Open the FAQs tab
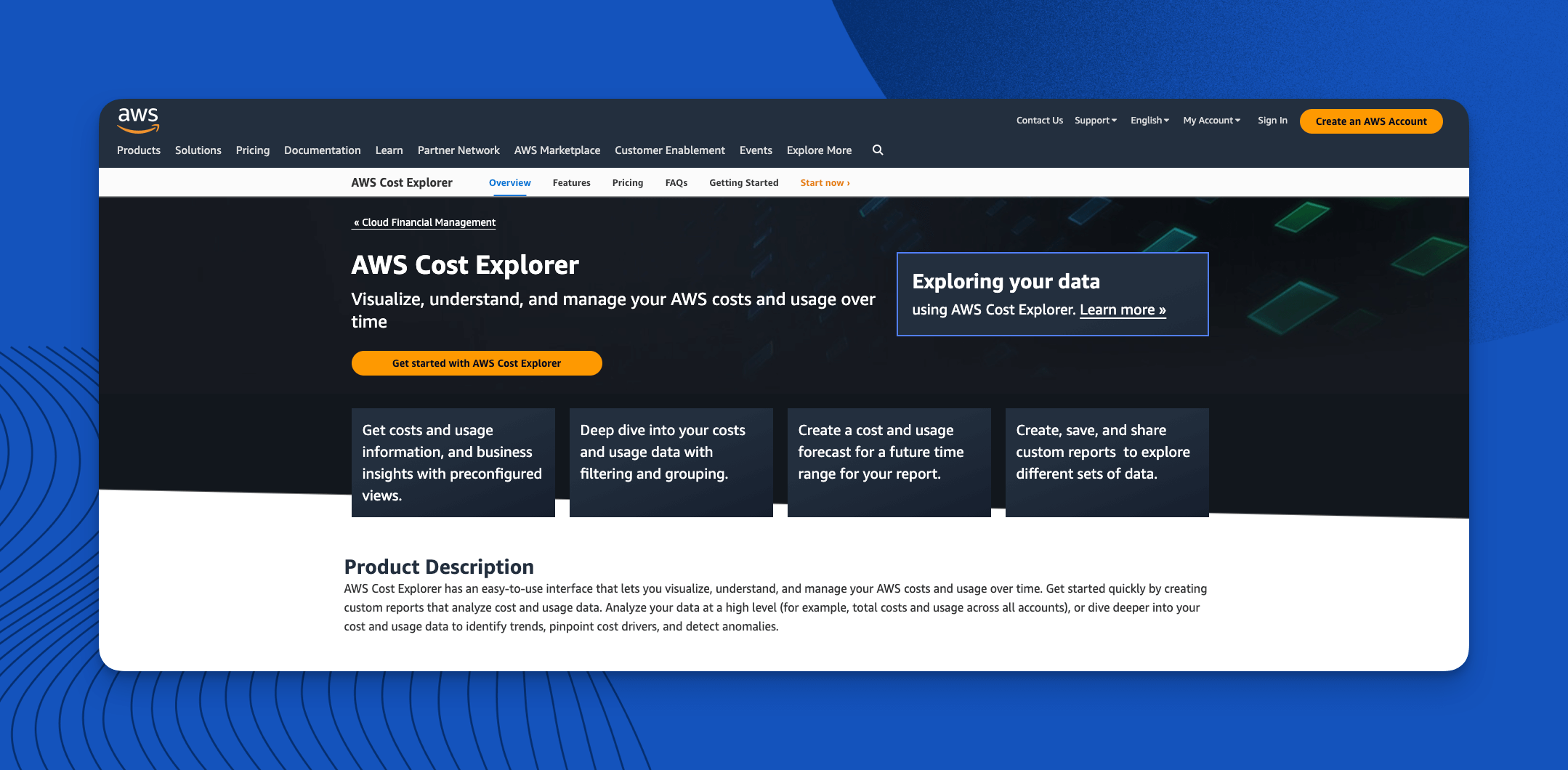Screen dimensions: 1568x770 point(676,182)
